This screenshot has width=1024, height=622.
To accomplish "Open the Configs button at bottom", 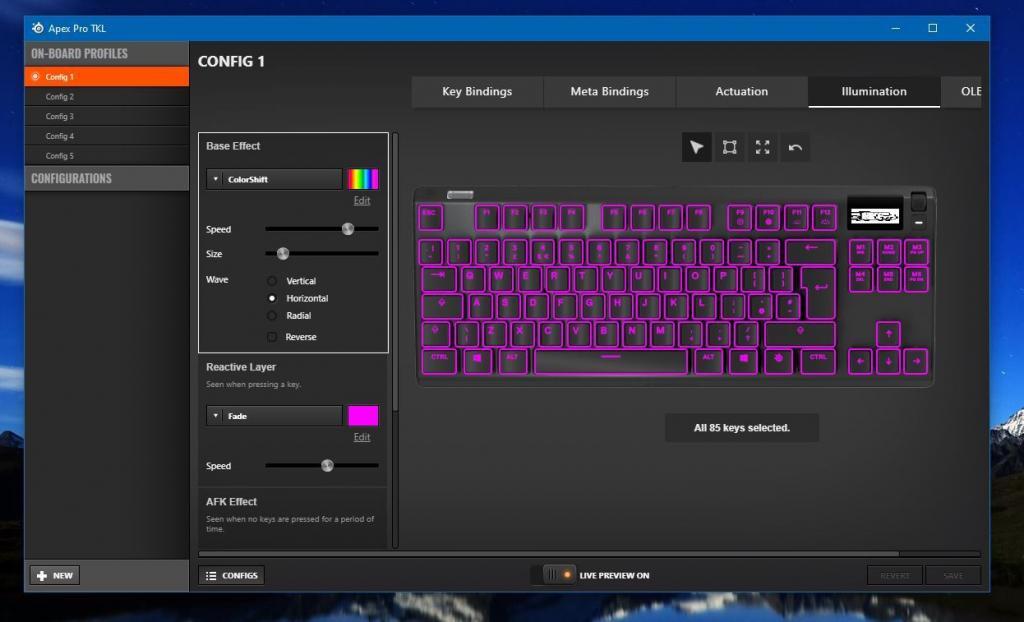I will tap(231, 575).
